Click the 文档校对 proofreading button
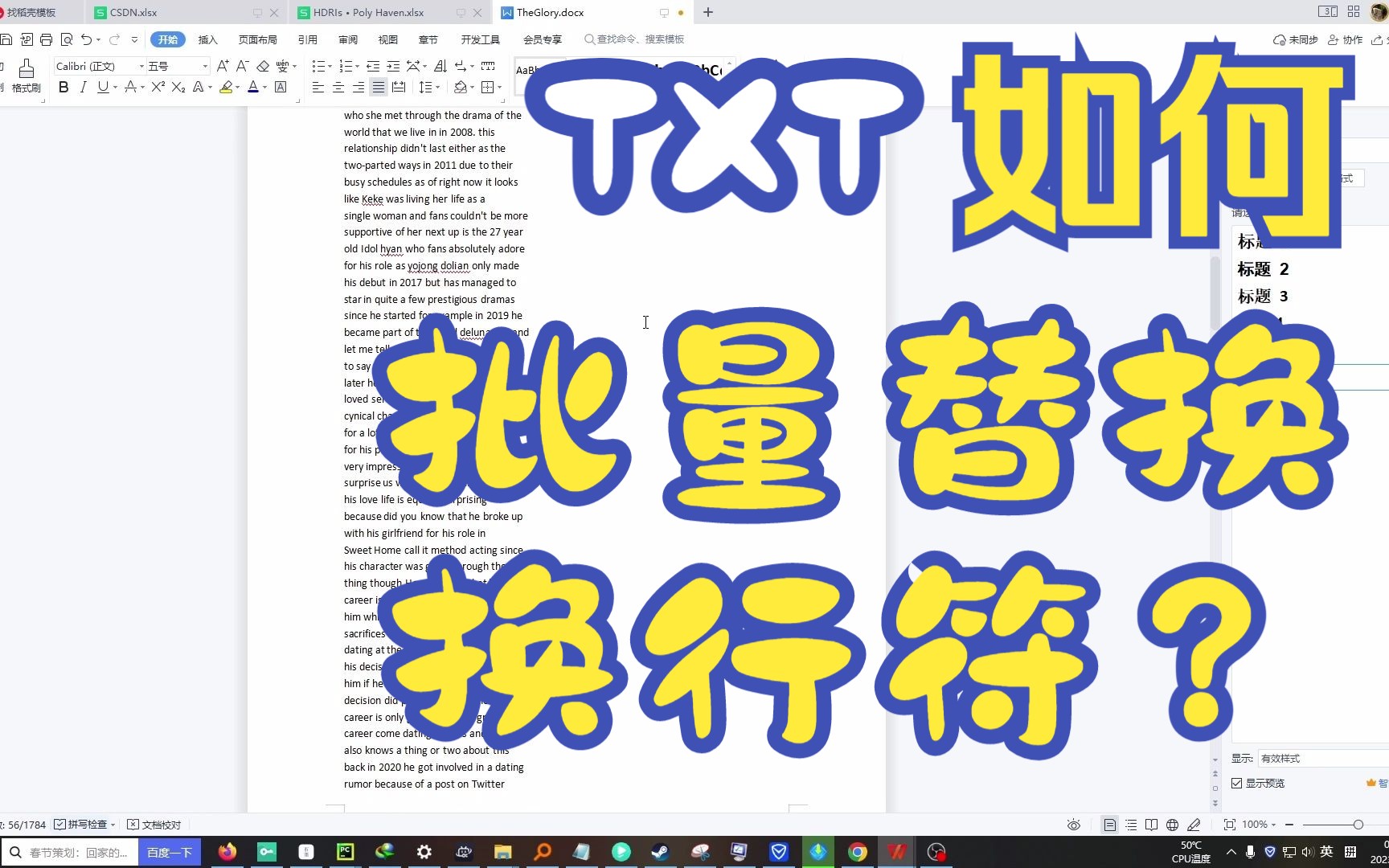Screen dimensions: 1389x868 pos(154,825)
